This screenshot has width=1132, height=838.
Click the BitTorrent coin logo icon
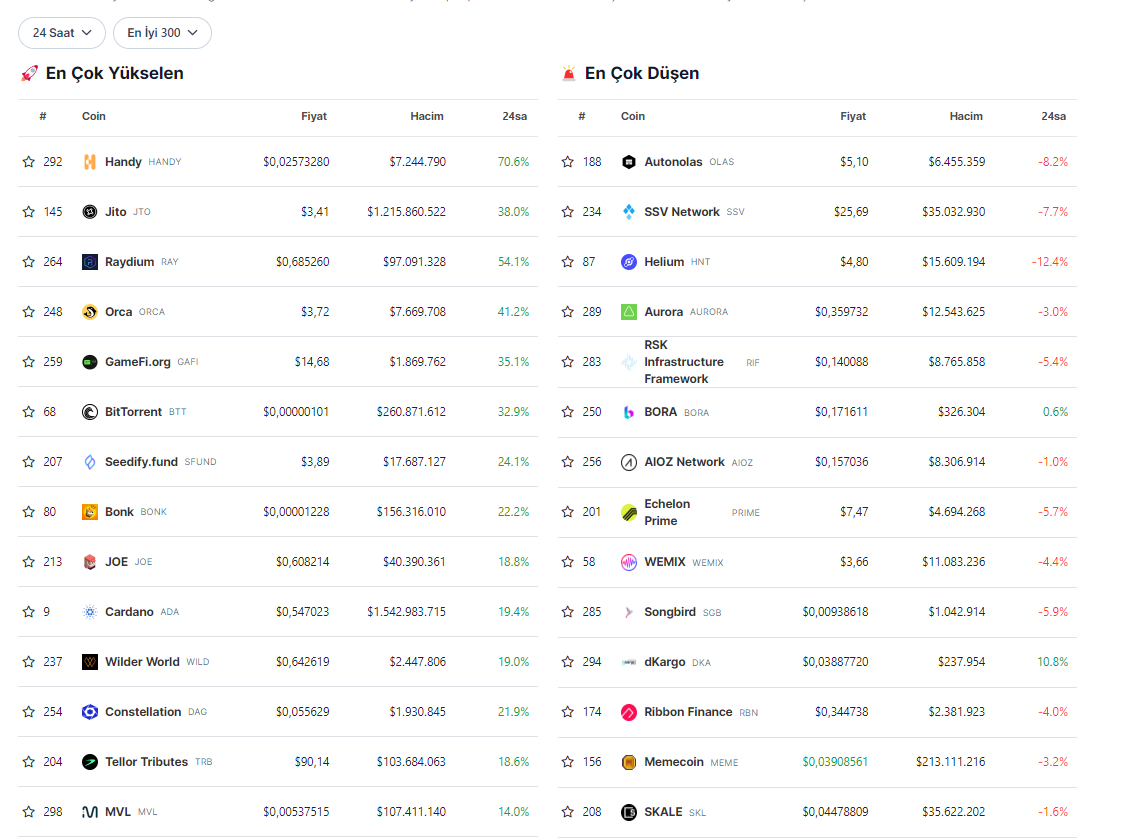[89, 412]
